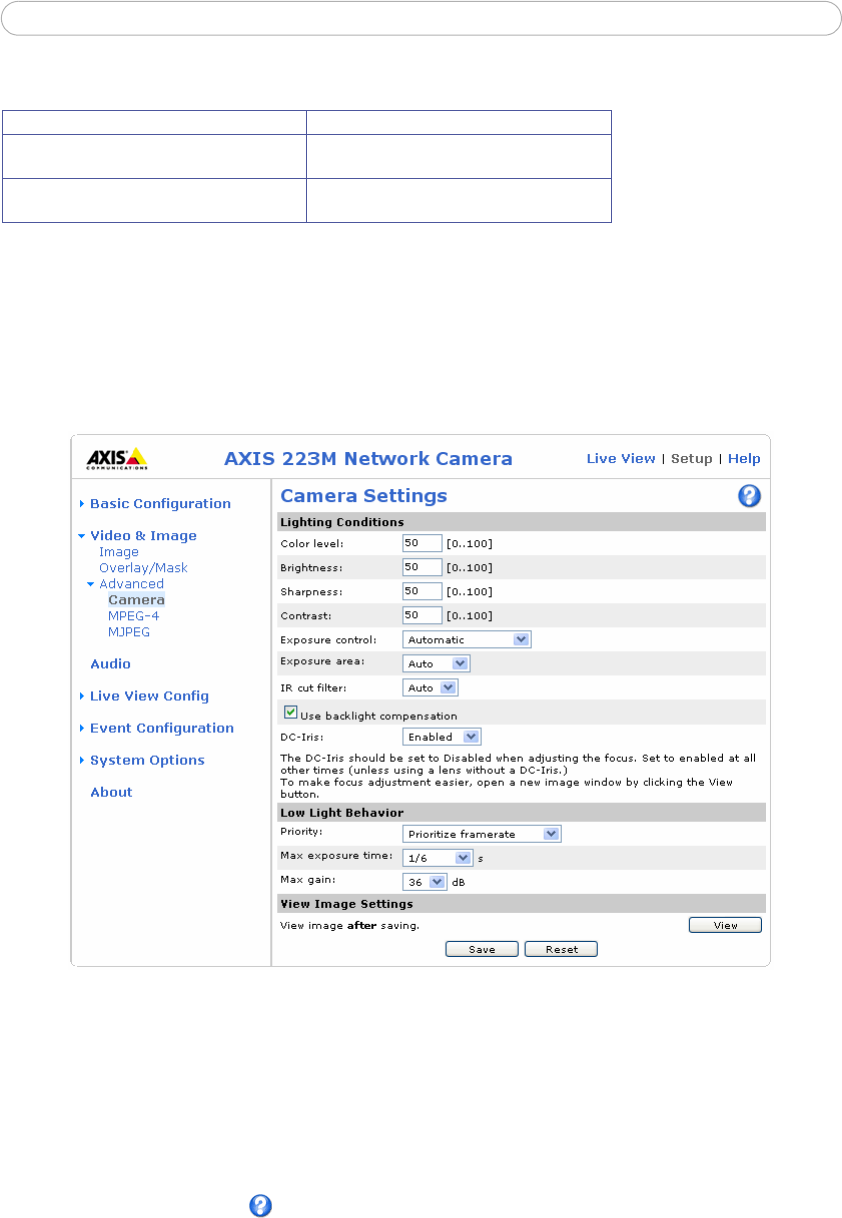Click the Setup link in header
Screen dimensions: 842x1218
click(x=692, y=459)
